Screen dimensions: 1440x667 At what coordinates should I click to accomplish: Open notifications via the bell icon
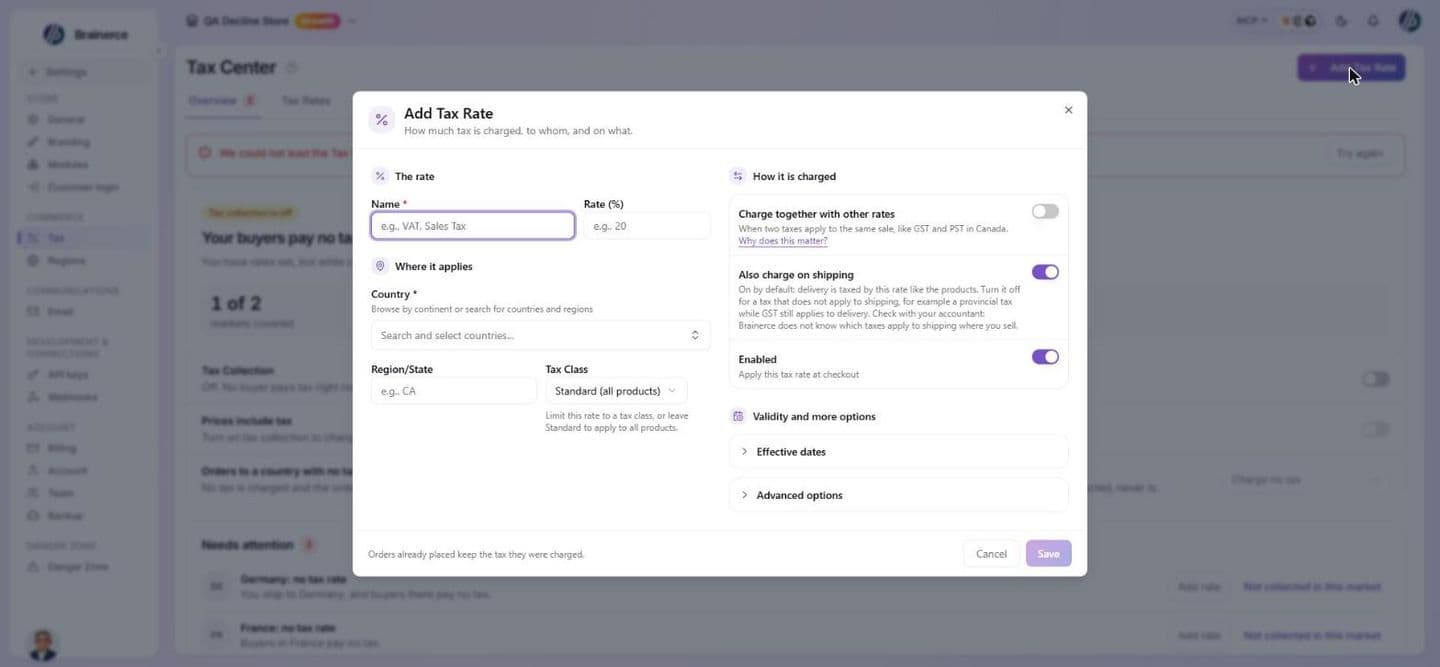[1373, 21]
